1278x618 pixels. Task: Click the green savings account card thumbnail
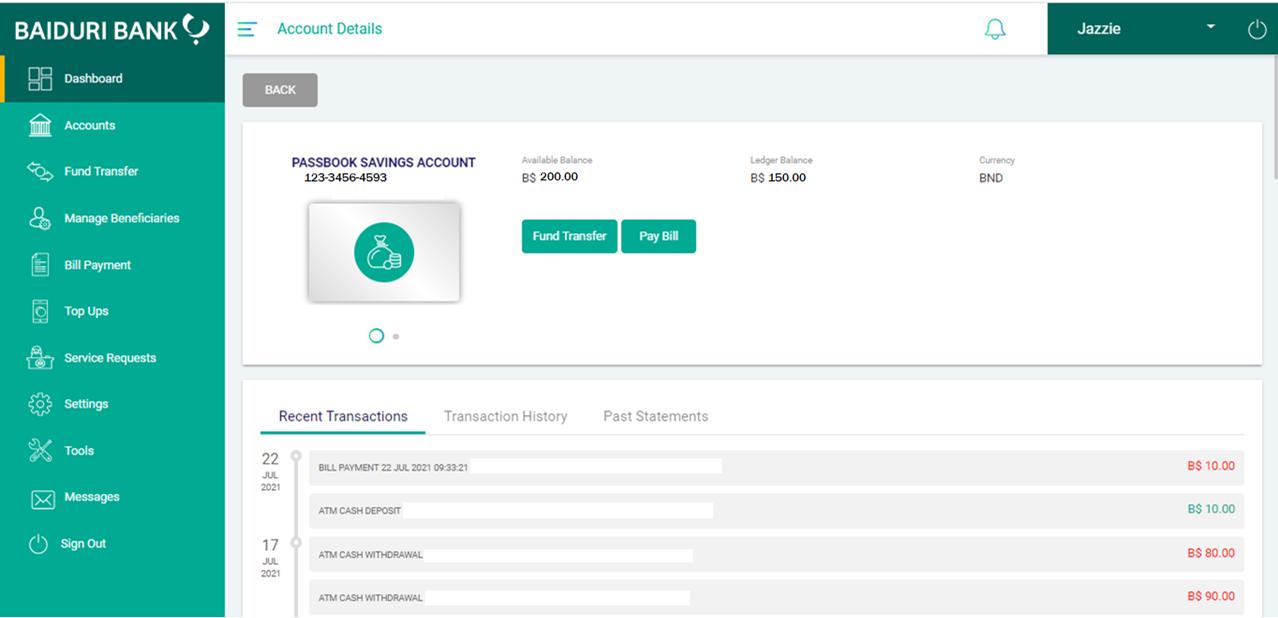coord(384,252)
